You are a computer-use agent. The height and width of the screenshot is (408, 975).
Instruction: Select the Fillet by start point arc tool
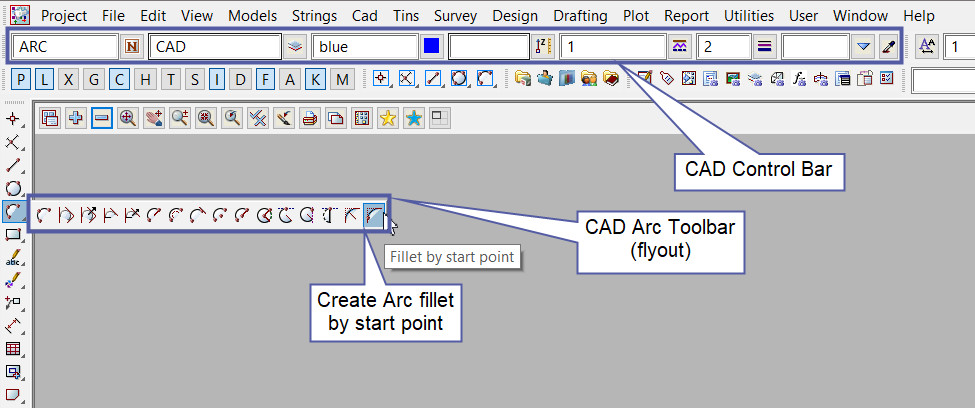click(x=374, y=215)
